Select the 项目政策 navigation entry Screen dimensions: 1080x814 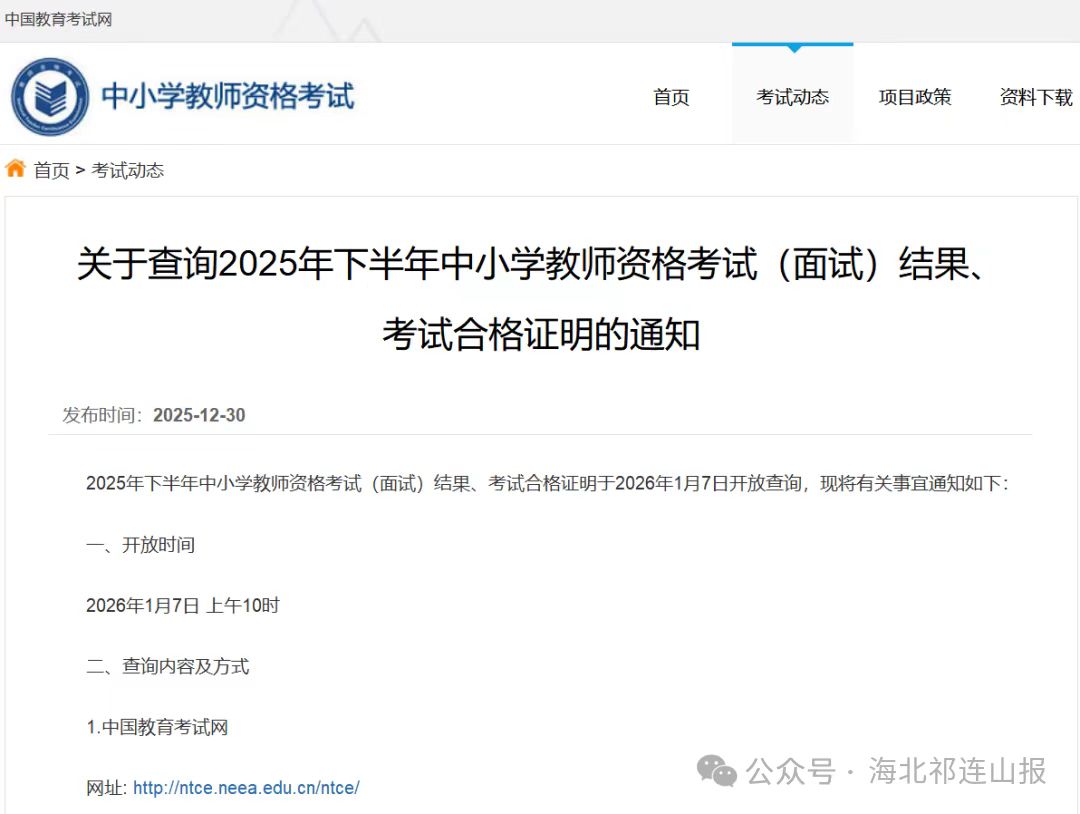point(915,97)
